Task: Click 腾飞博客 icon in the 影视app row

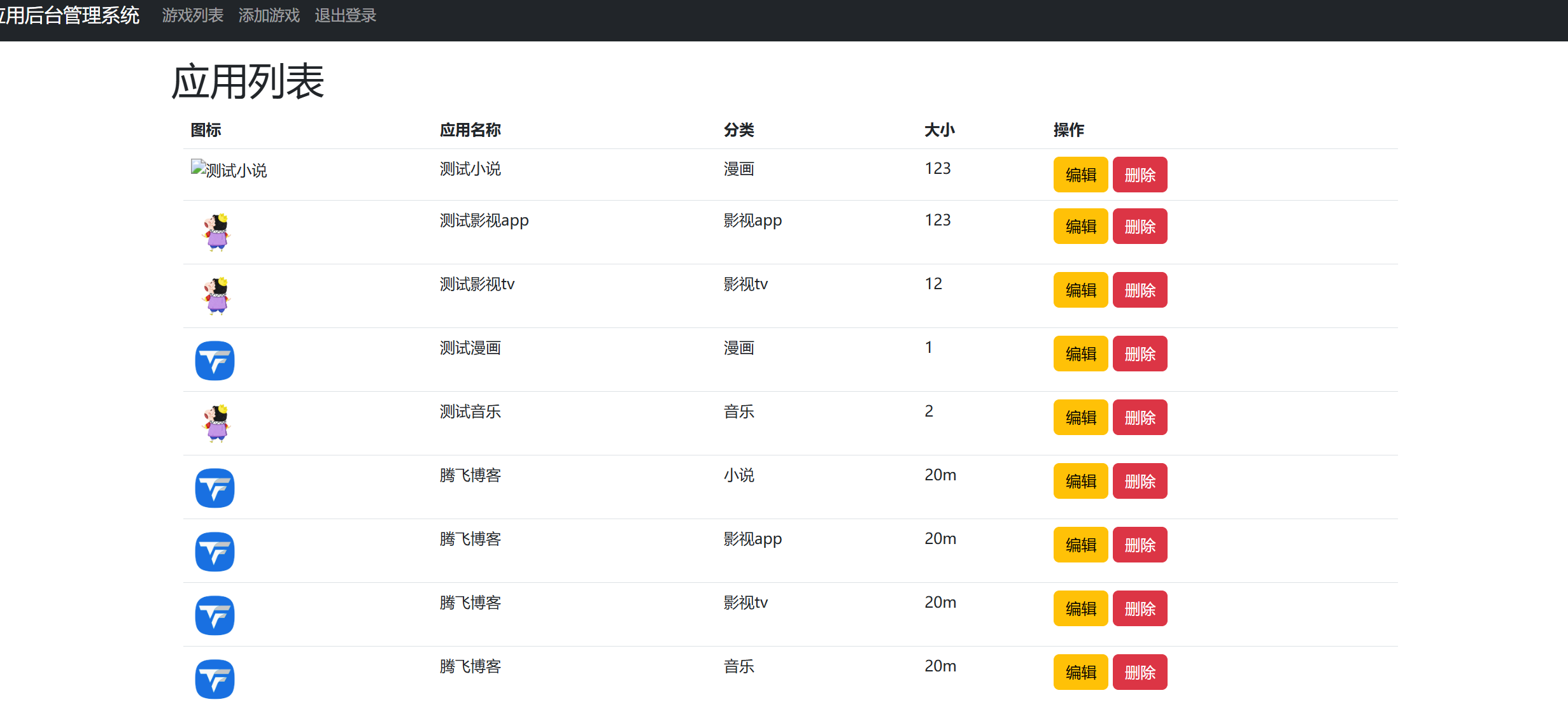Action: pos(215,552)
